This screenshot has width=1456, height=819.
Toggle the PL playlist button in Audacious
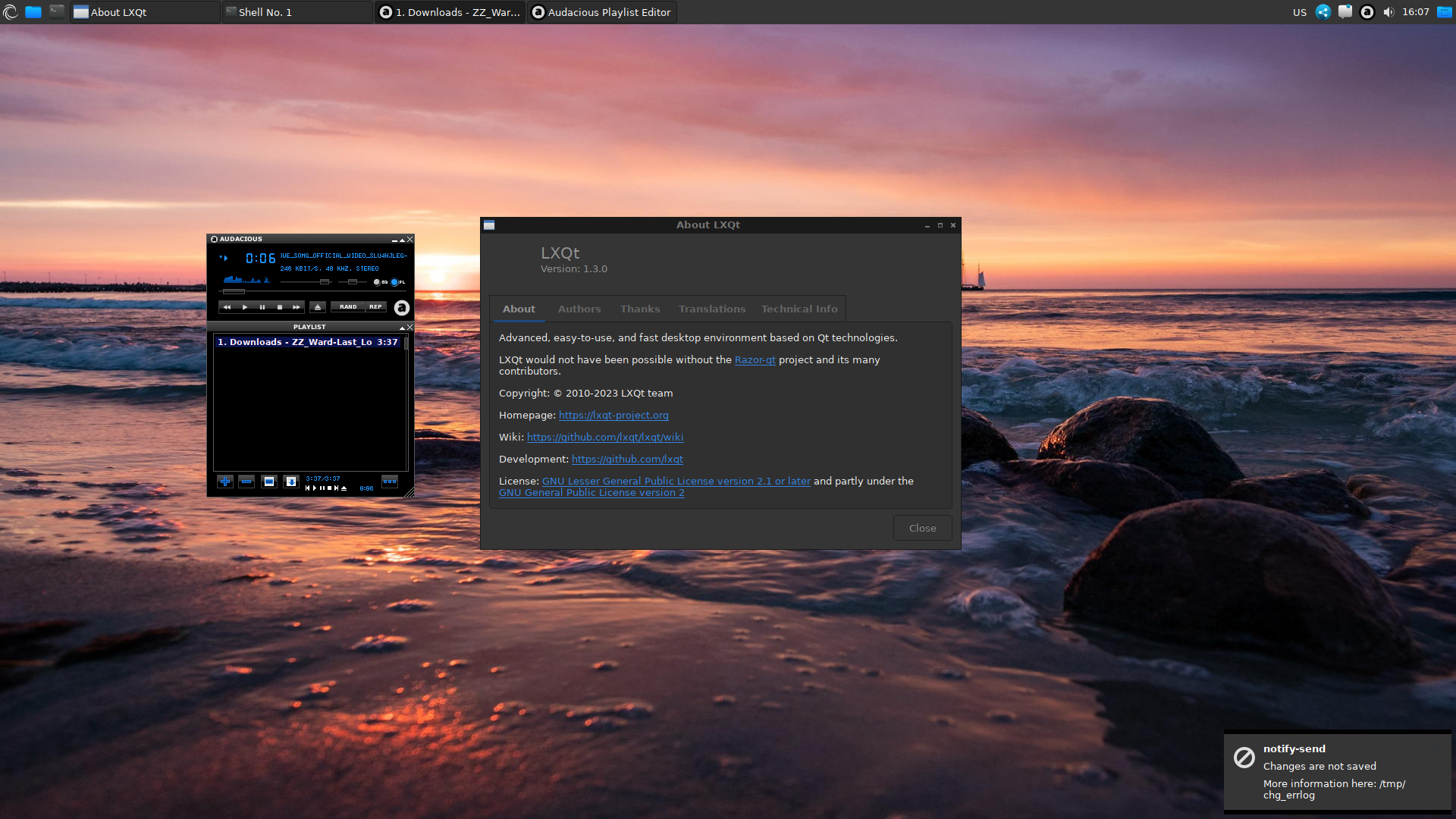398,282
